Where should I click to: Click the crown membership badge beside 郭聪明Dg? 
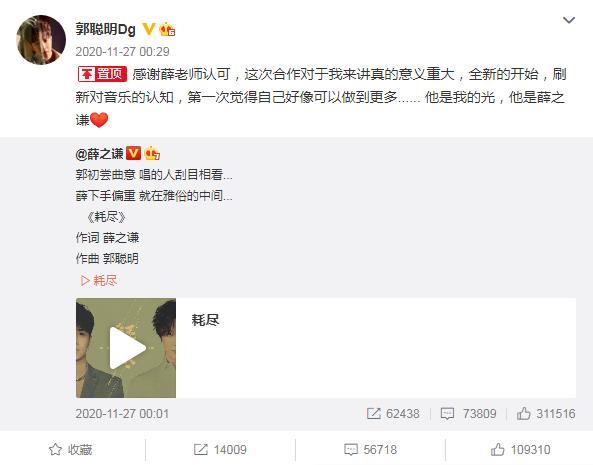point(167,29)
